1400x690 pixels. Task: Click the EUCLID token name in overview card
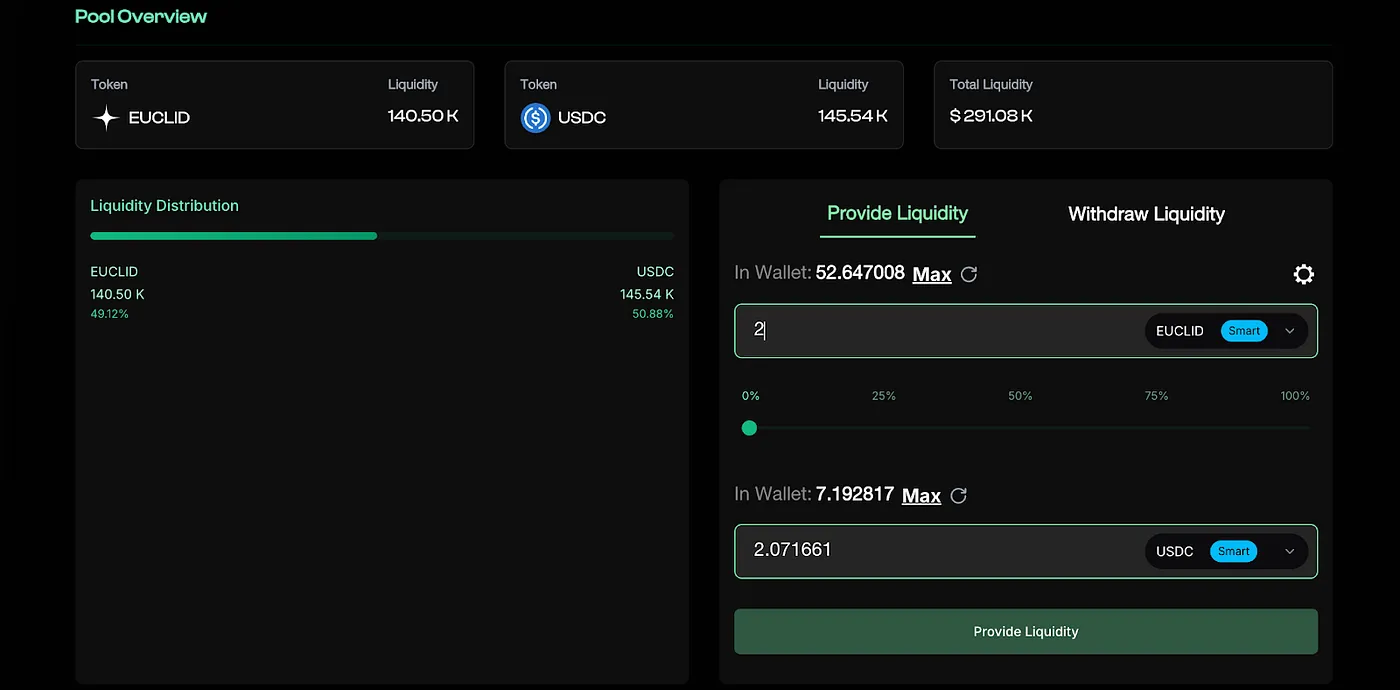point(159,118)
